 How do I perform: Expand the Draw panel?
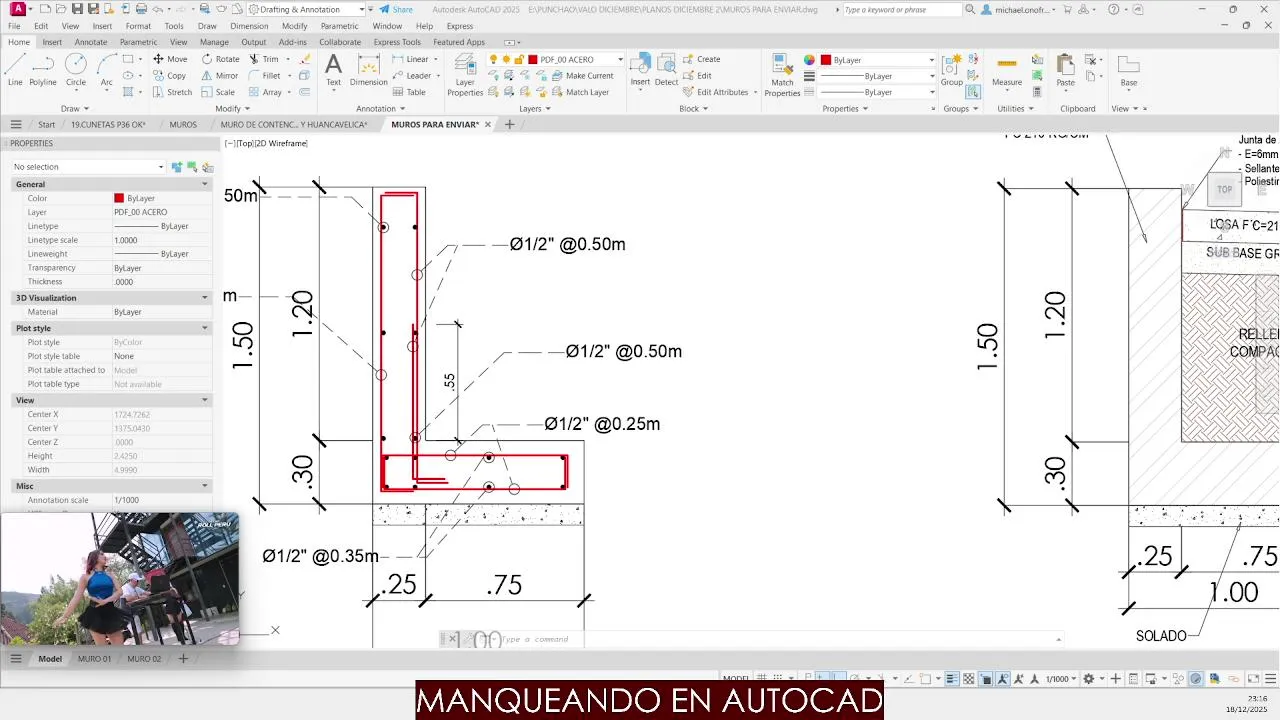tap(75, 108)
